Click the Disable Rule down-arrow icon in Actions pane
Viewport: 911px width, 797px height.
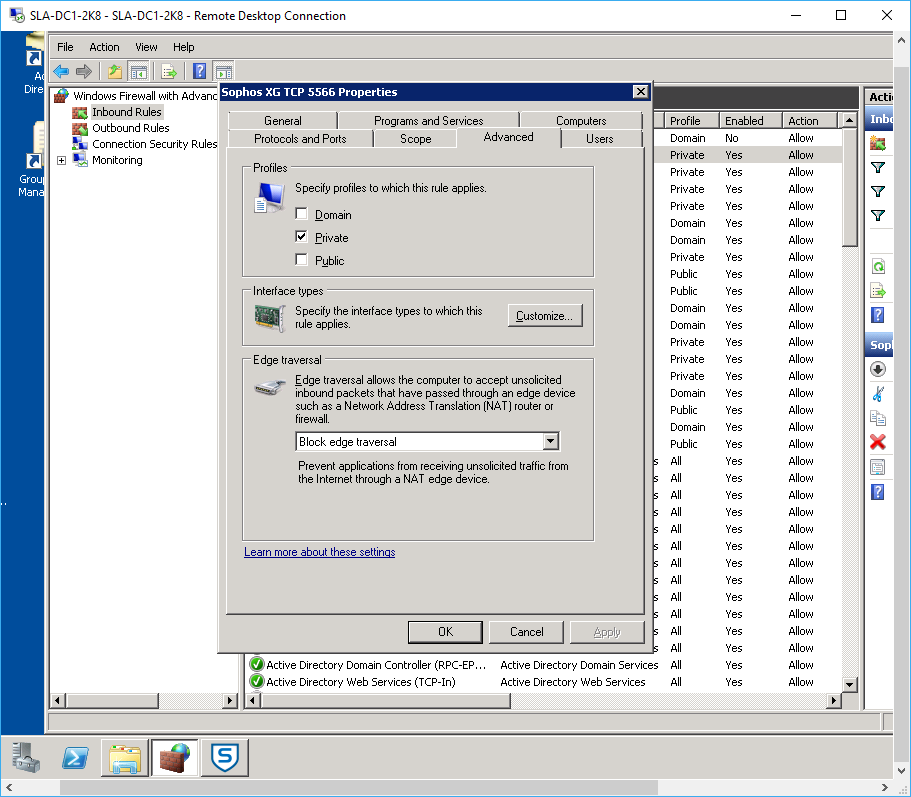878,369
